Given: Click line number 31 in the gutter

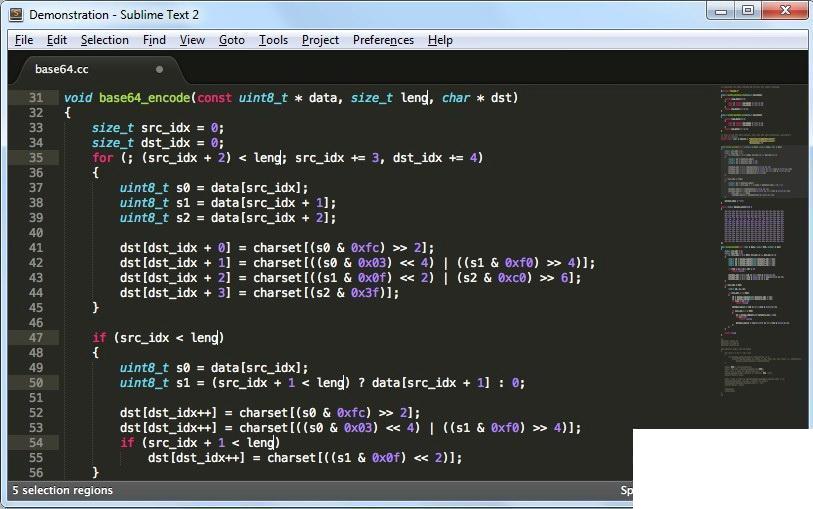Looking at the screenshot, I should coord(36,97).
